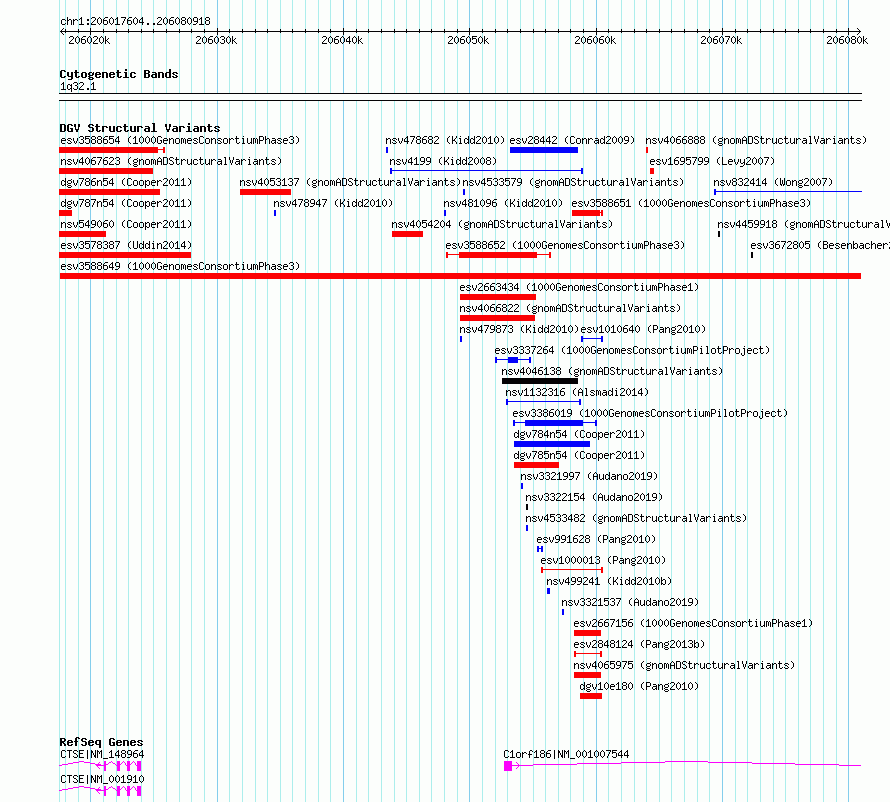Click the blue esv28442 Conrad2009 bar

click(x=544, y=150)
